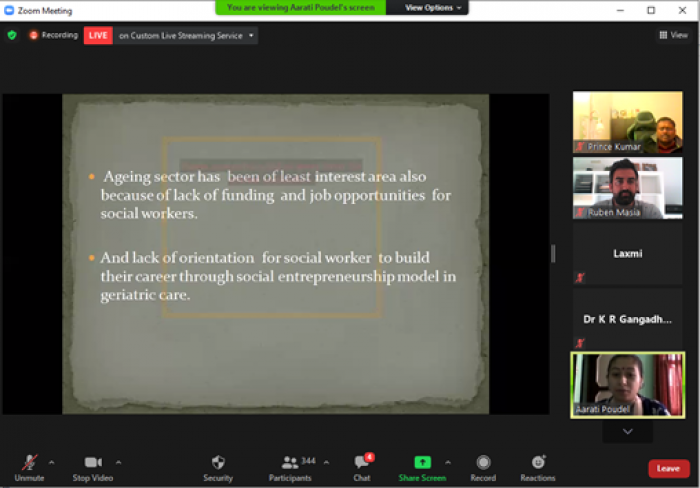Expand audio options arrow beside Unmute

click(x=52, y=462)
